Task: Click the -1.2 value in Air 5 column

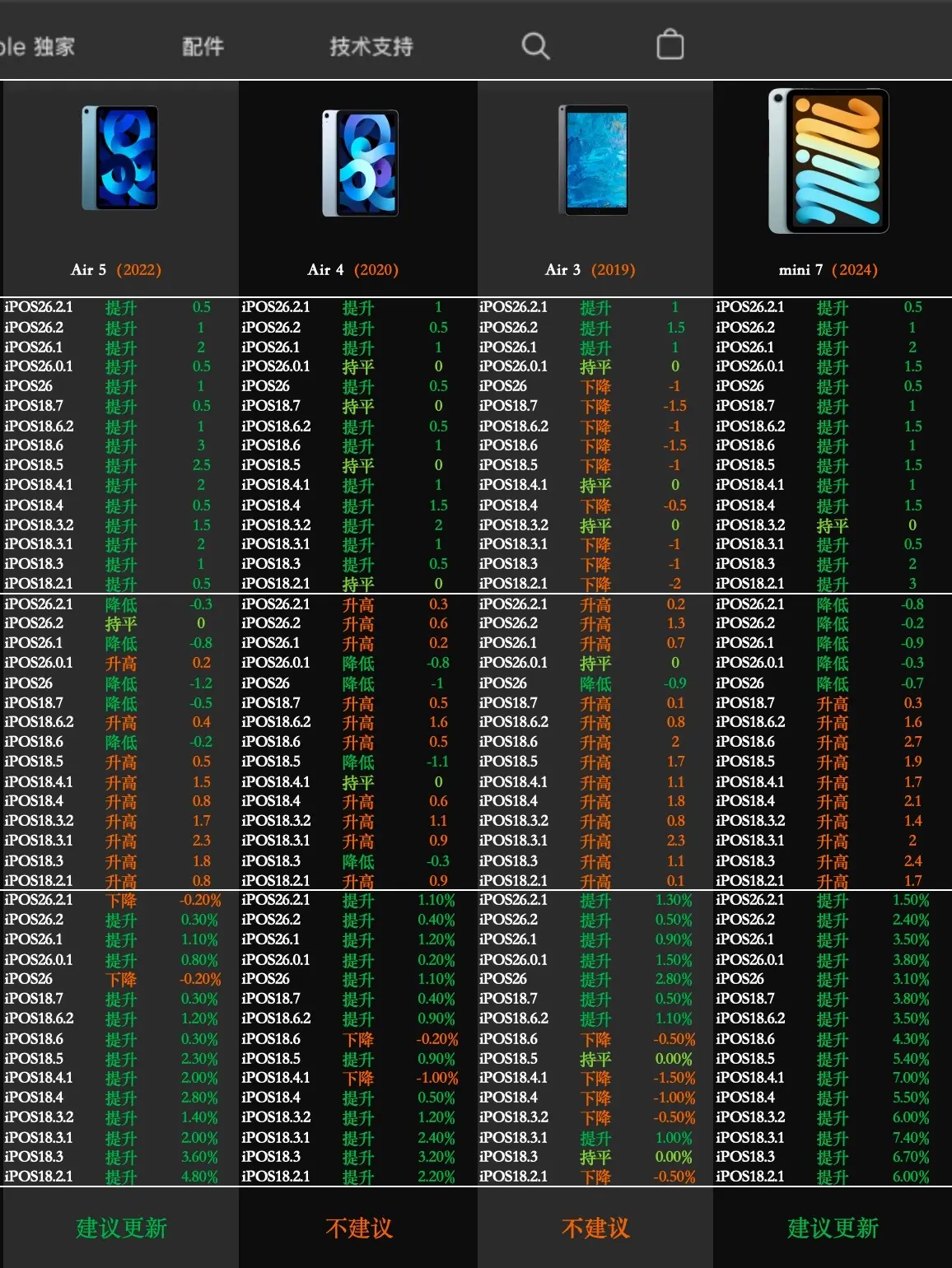Action: 201,683
